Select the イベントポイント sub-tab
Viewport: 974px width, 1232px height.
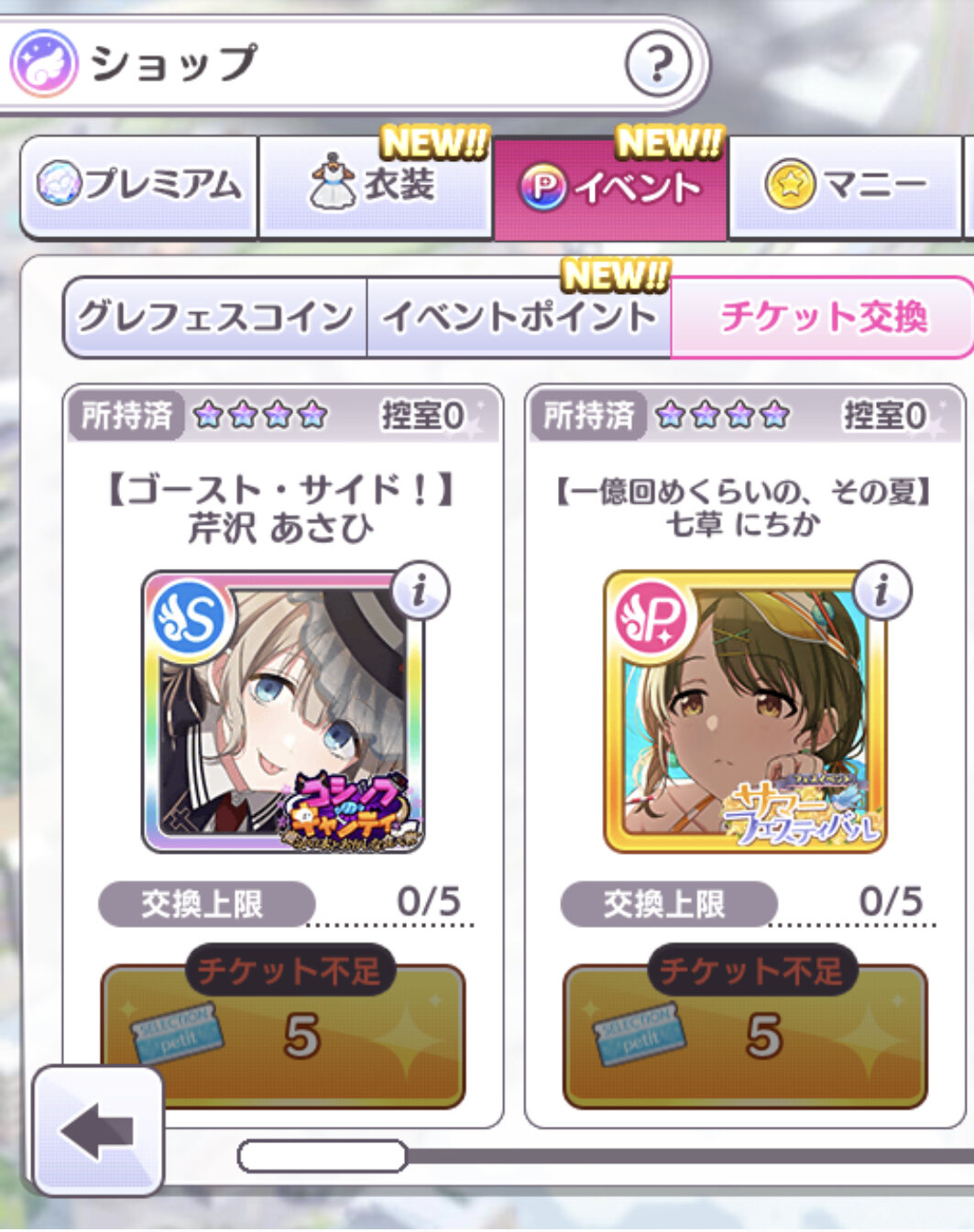pyautogui.click(x=519, y=318)
